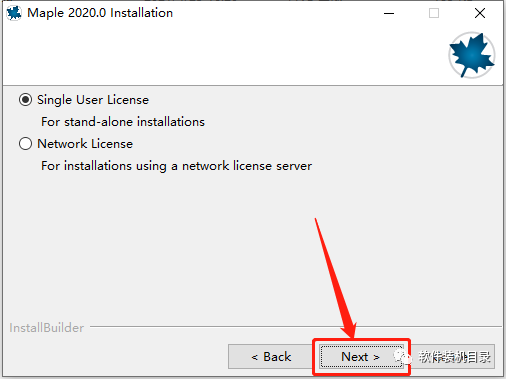The height and width of the screenshot is (379, 506).
Task: Click the disabled maximize window button
Action: (x=434, y=13)
